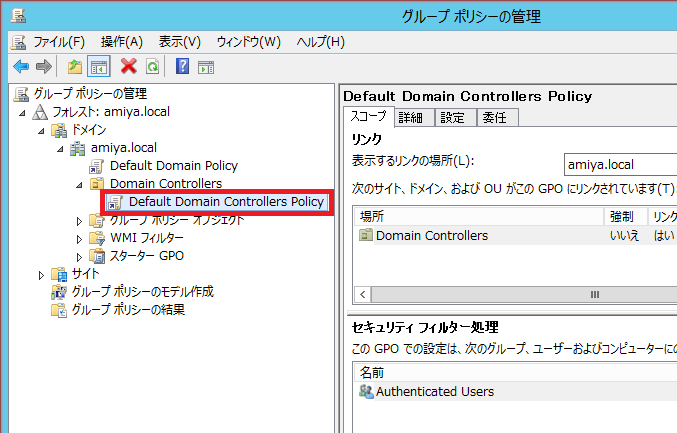The height and width of the screenshot is (433, 677).
Task: Sort security filter by 名前 column header
Action: click(516, 372)
